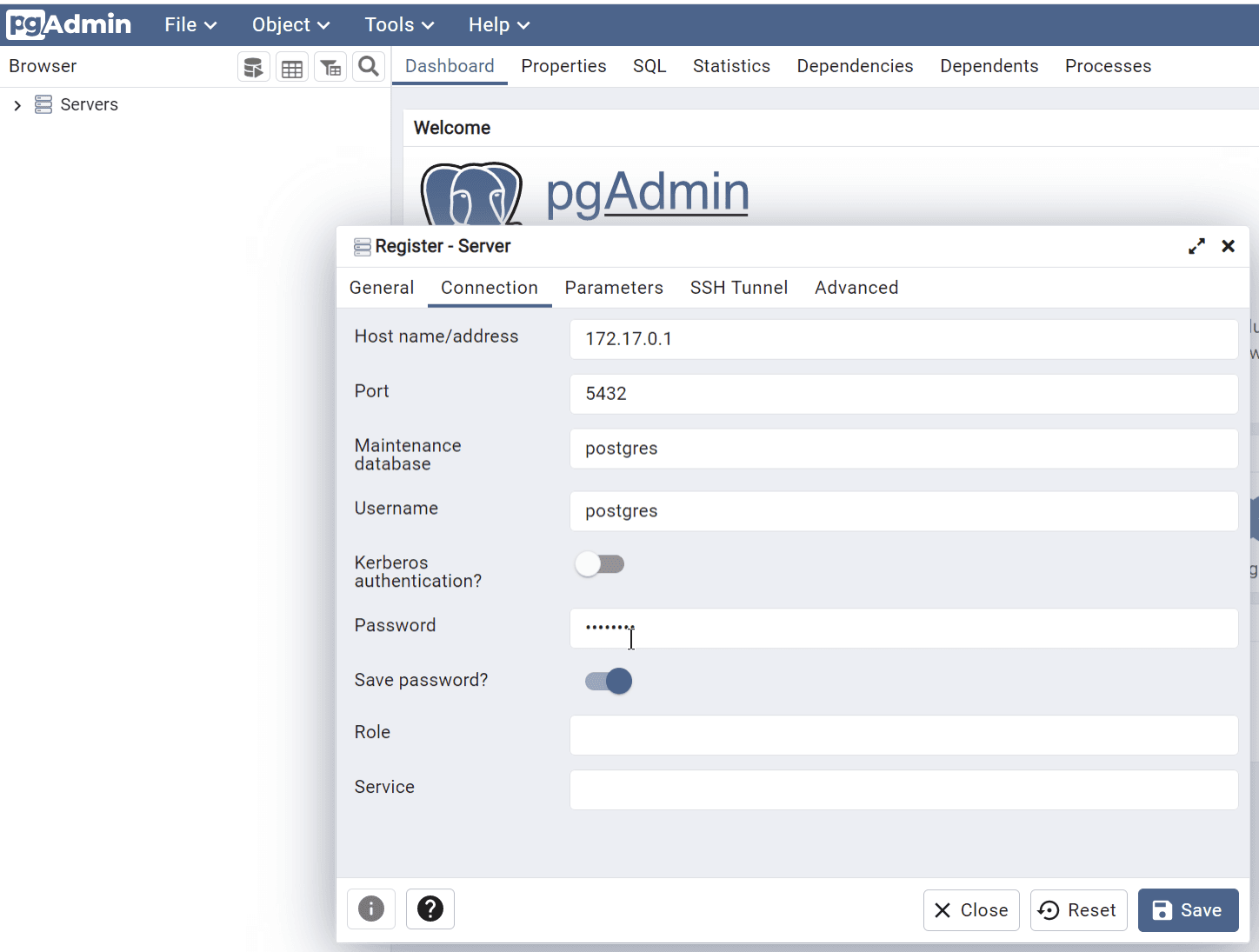The image size is (1259, 952).
Task: Click the Close button in the dialog footer
Action: (971, 910)
